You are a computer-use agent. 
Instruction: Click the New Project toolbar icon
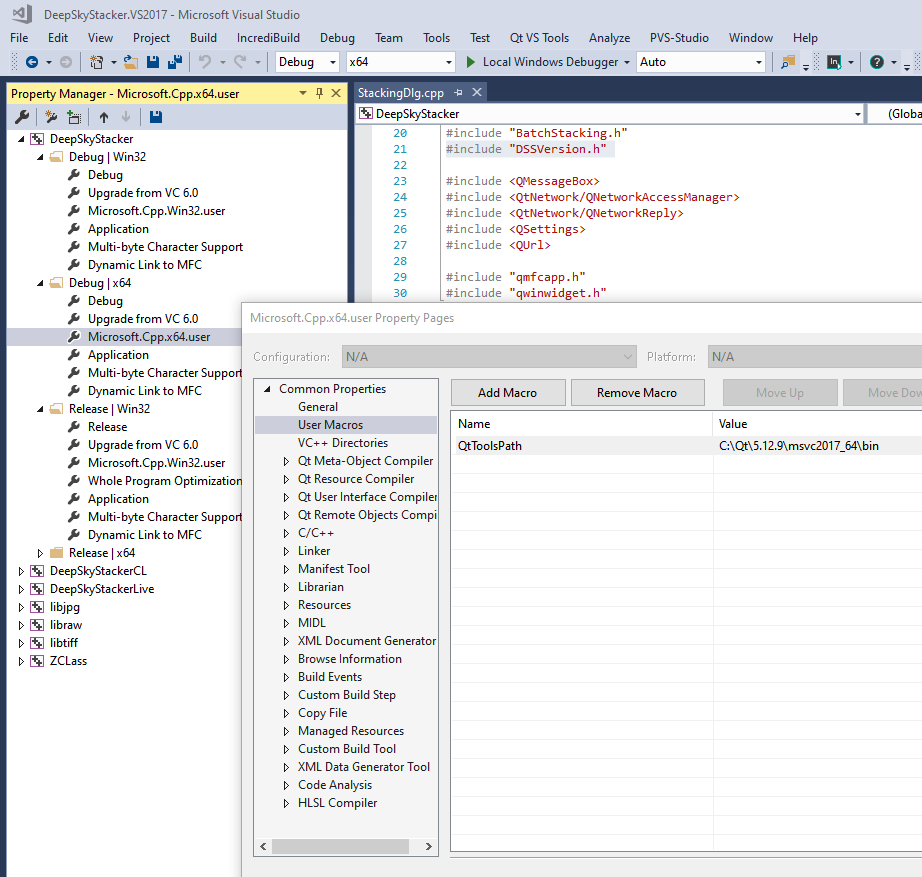(x=96, y=62)
